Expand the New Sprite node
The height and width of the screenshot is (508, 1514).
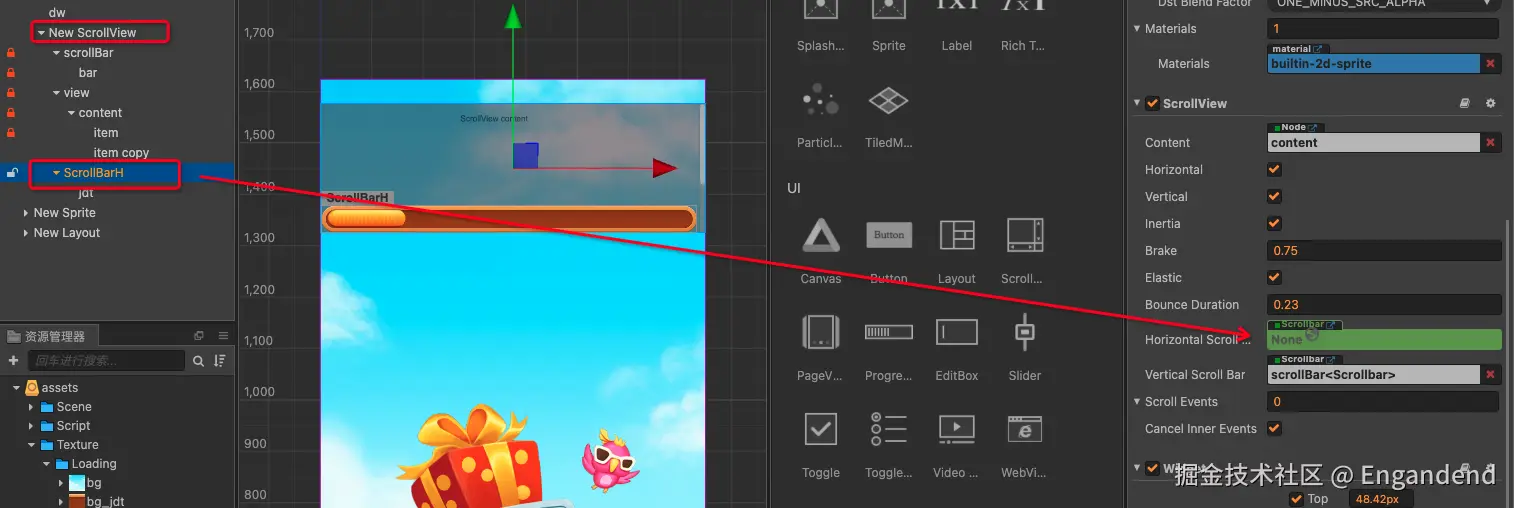click(x=26, y=213)
